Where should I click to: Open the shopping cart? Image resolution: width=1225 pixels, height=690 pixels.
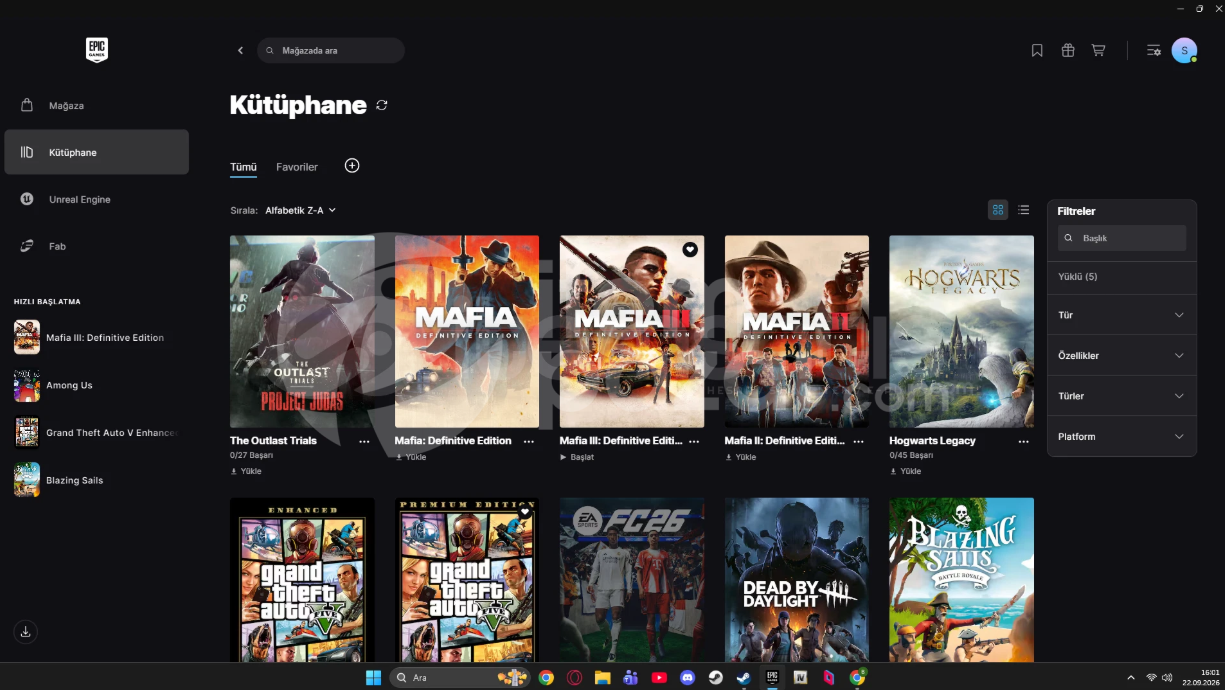tap(1098, 50)
